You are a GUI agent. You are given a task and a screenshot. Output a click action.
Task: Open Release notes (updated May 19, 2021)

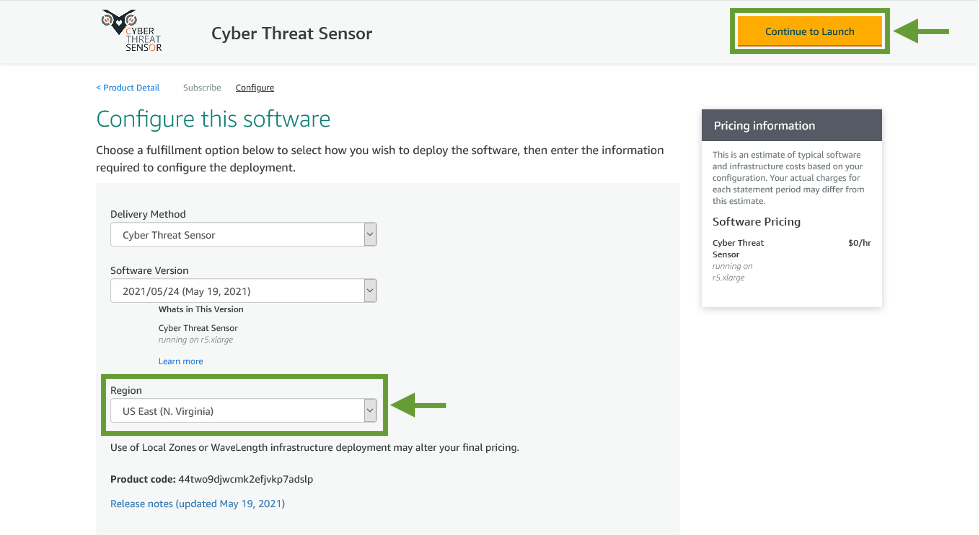point(197,503)
